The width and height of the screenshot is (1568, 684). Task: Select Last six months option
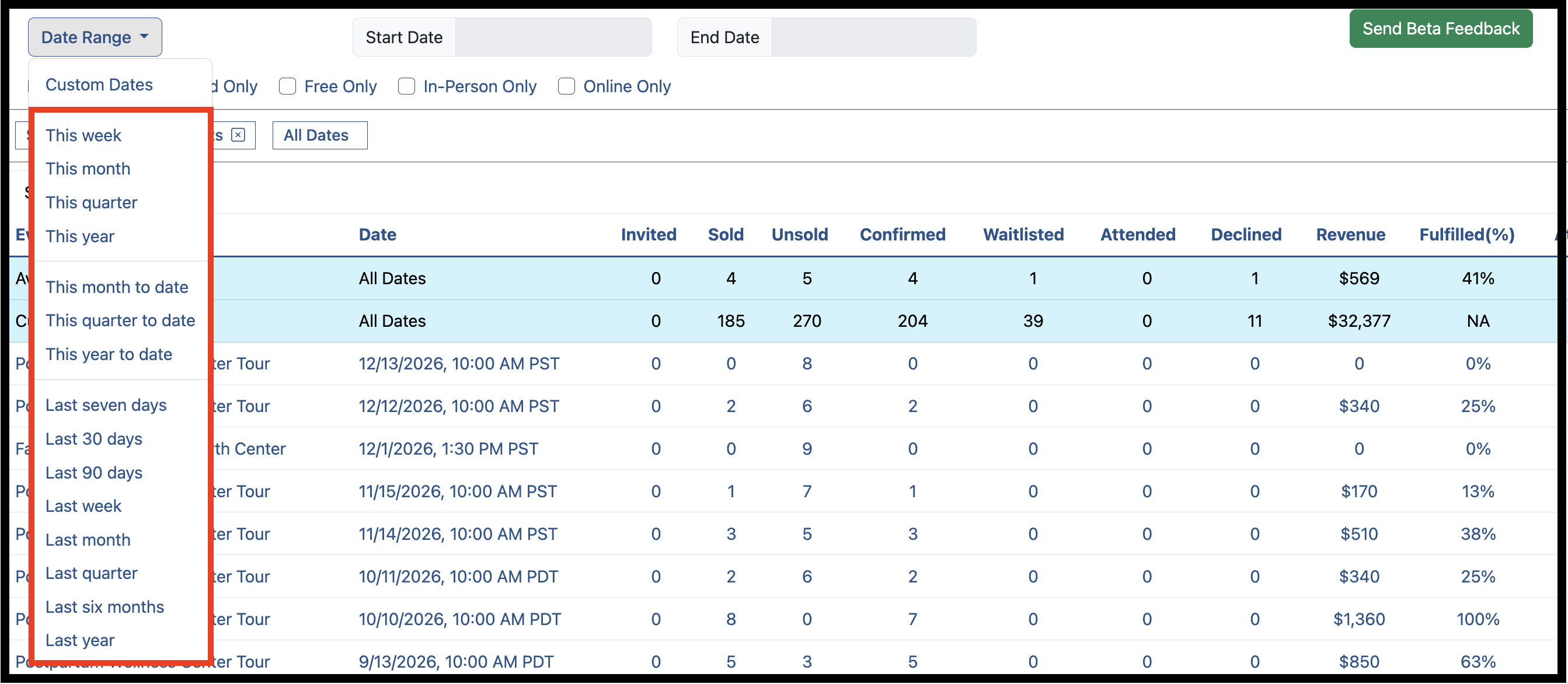click(x=104, y=608)
